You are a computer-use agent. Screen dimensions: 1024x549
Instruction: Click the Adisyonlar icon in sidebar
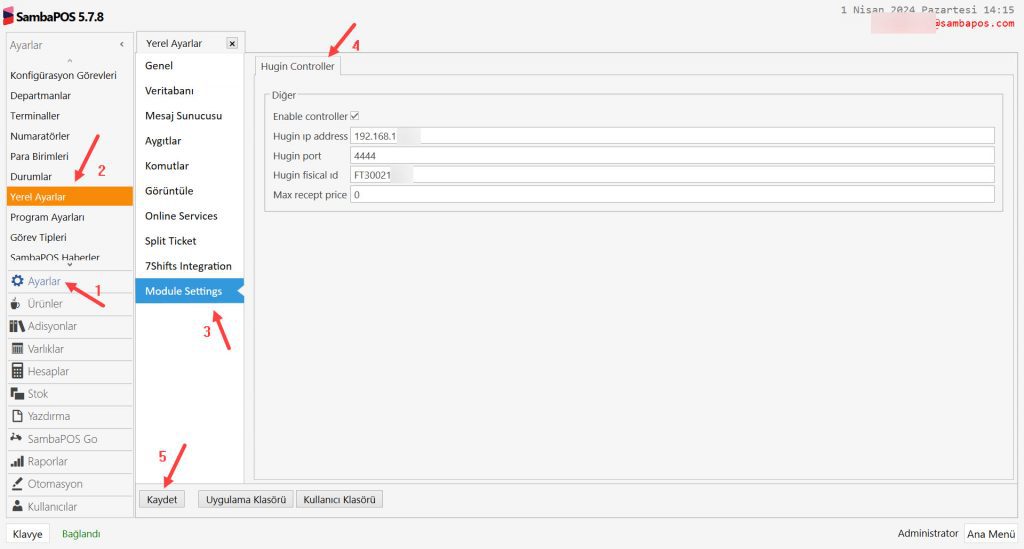pos(17,326)
